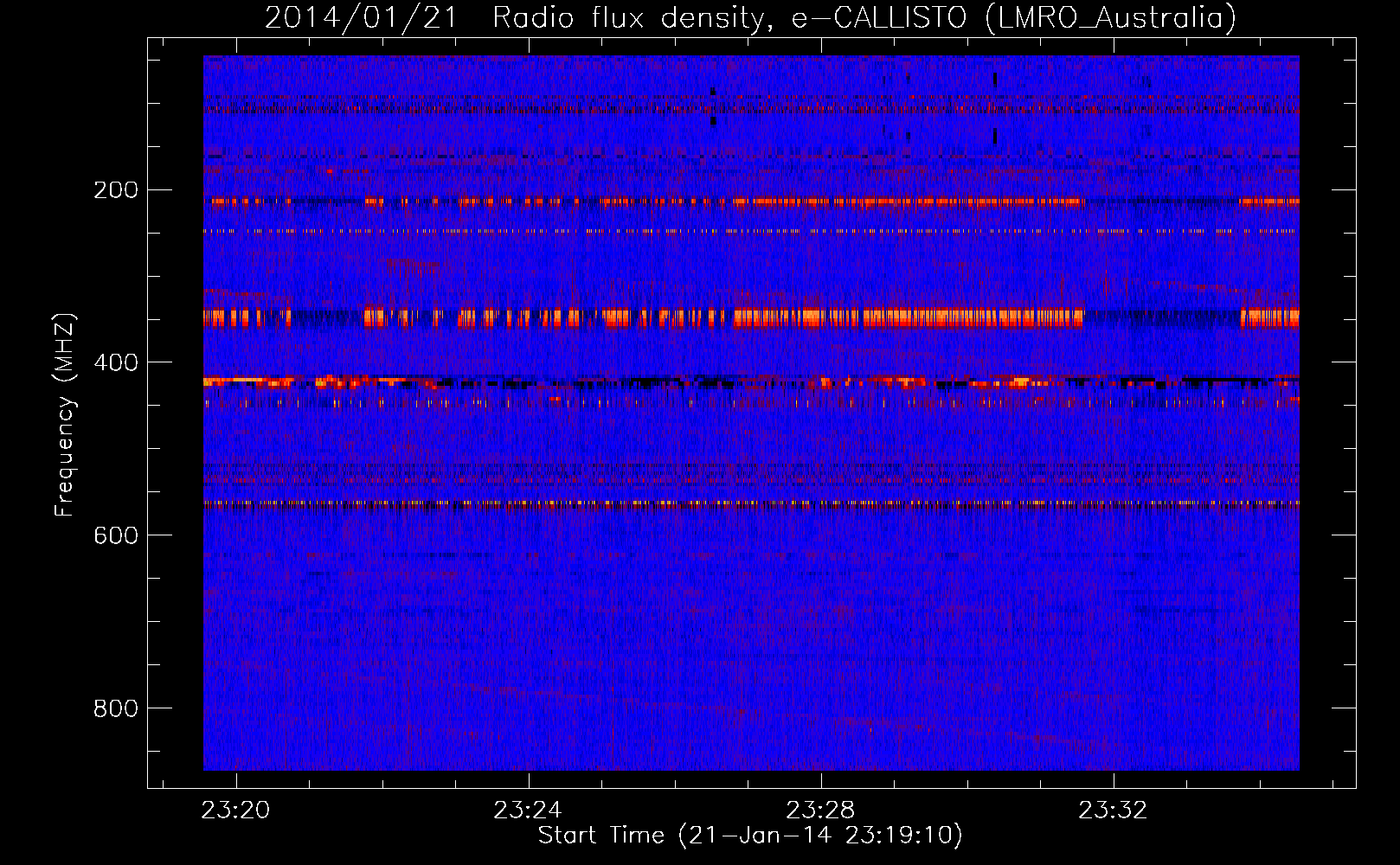Click the 23:24 time tick label
The height and width of the screenshot is (865, 1400).
pos(528,811)
